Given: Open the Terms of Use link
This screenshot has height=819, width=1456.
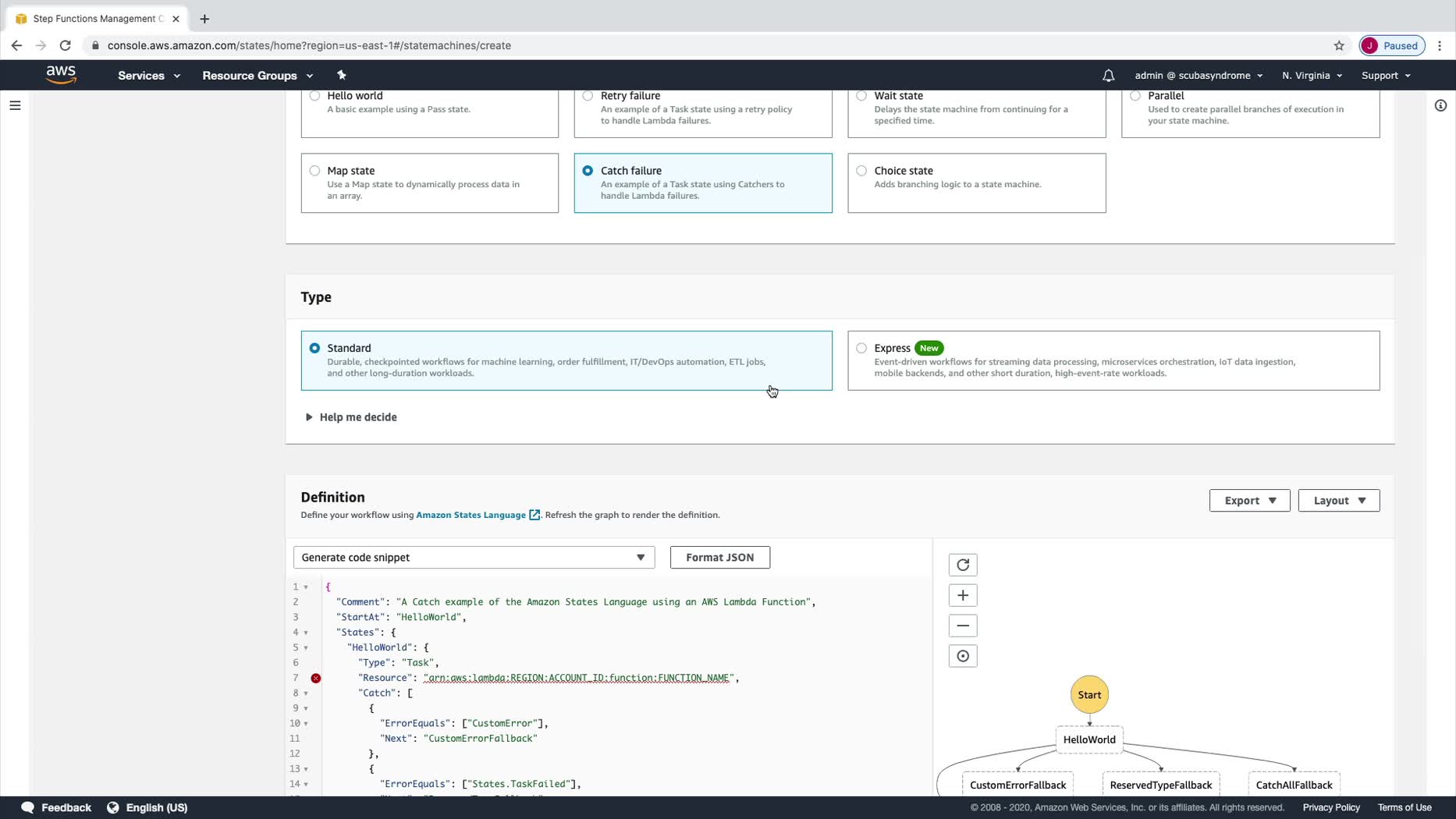Looking at the screenshot, I should pyautogui.click(x=1405, y=807).
